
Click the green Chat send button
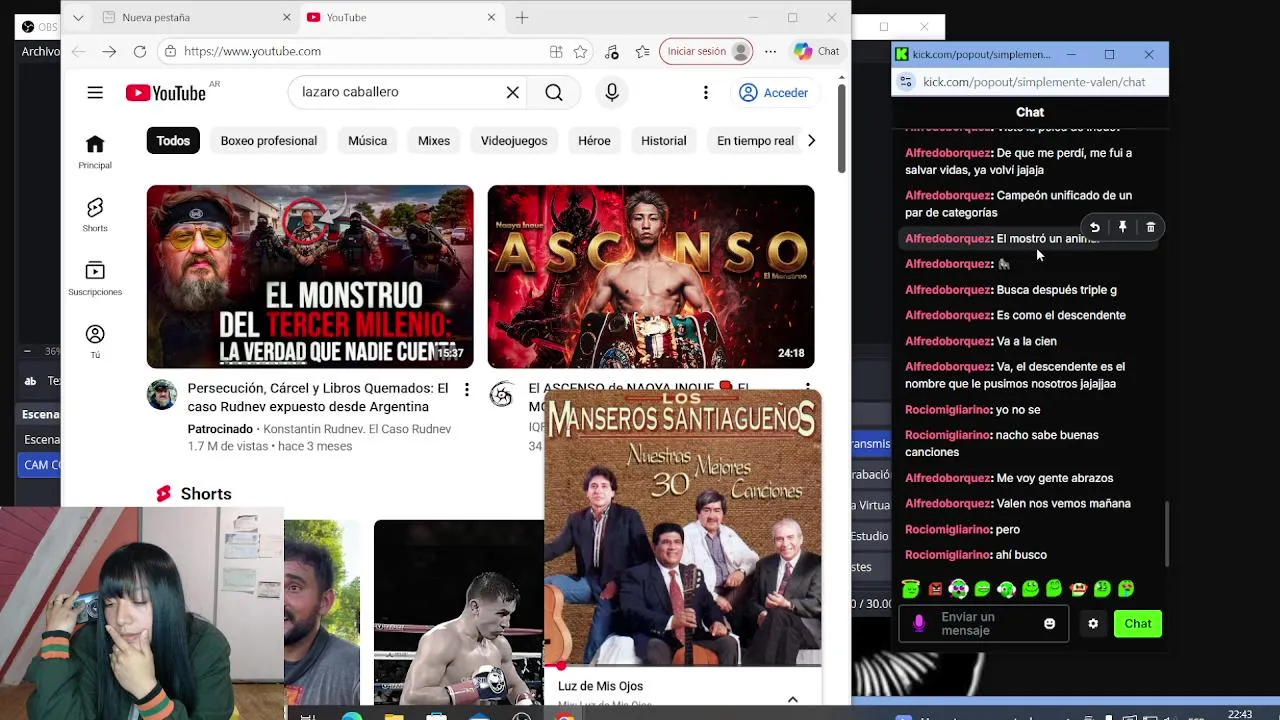(x=1138, y=624)
